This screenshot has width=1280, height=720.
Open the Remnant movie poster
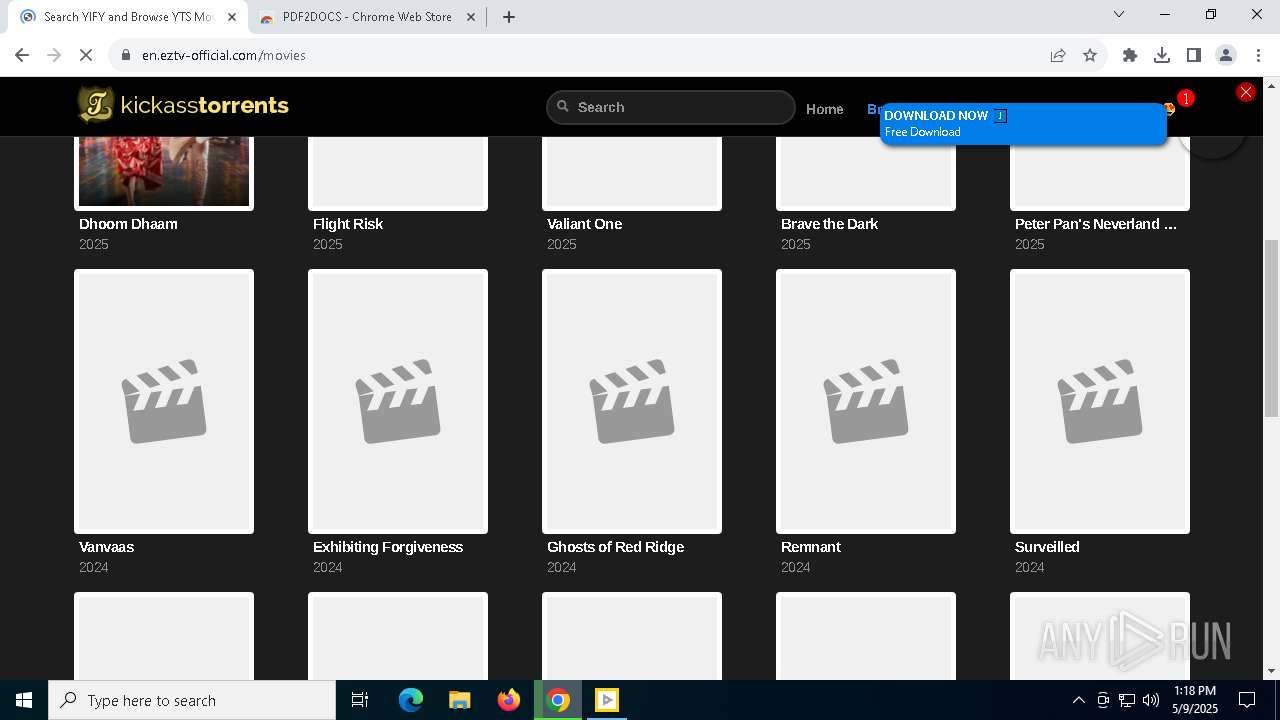pos(866,401)
